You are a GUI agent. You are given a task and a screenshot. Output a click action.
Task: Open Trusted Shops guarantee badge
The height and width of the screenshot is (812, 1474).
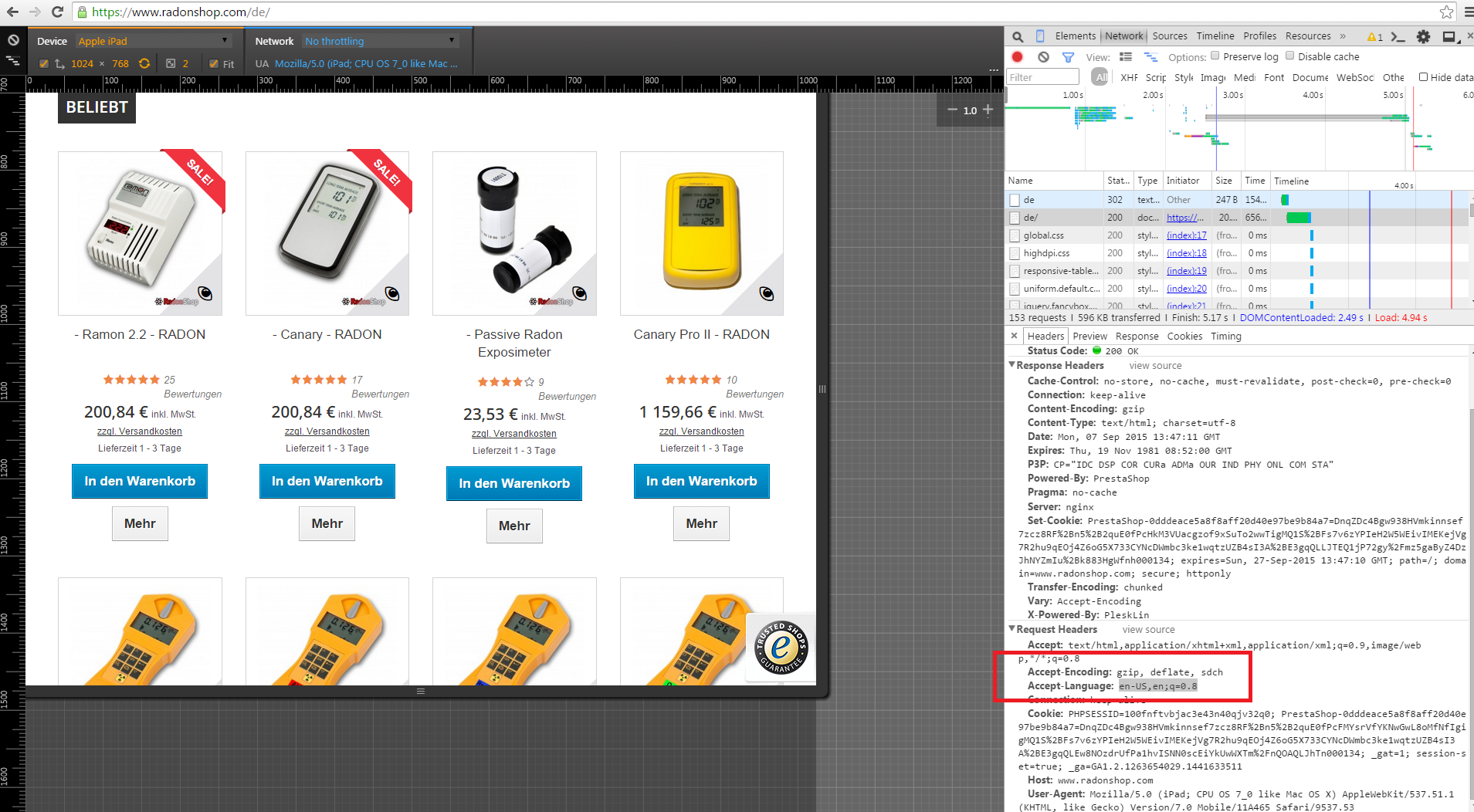(x=781, y=647)
